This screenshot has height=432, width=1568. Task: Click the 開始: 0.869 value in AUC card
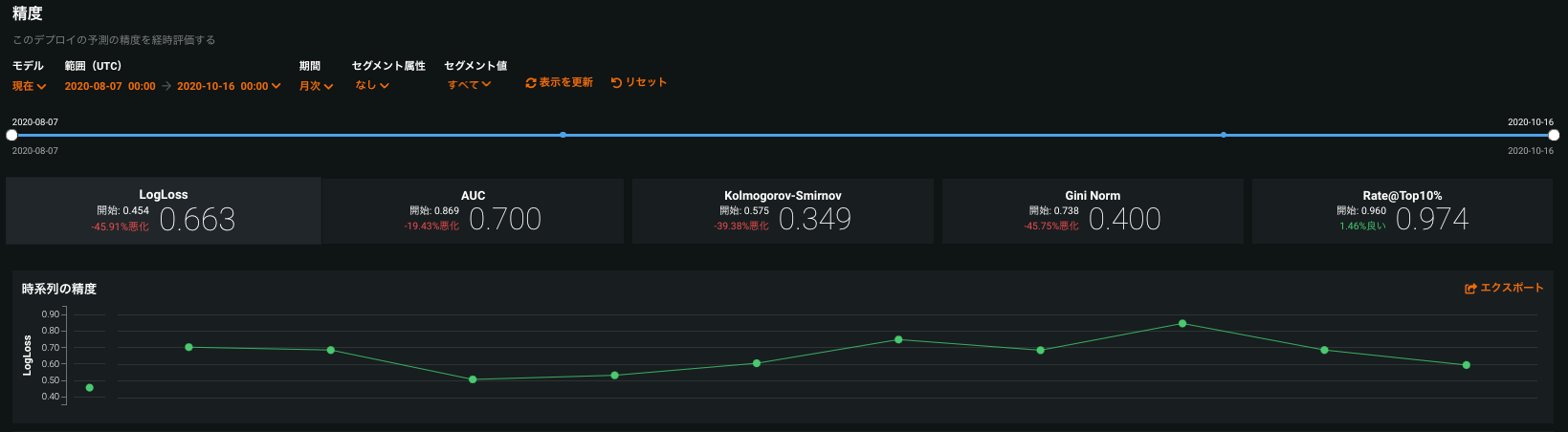[x=434, y=210]
